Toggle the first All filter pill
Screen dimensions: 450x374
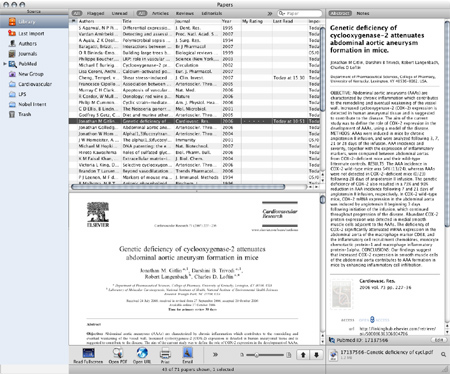tap(77, 13)
